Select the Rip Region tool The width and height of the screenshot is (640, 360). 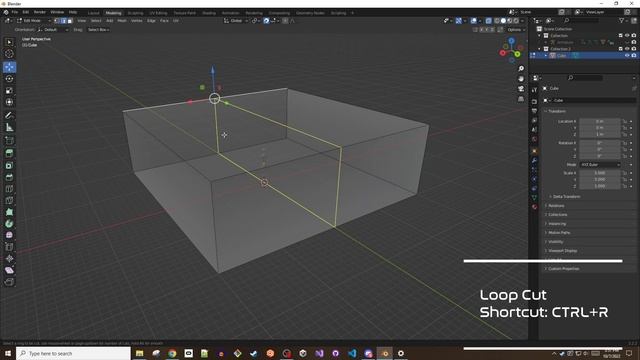(9, 282)
